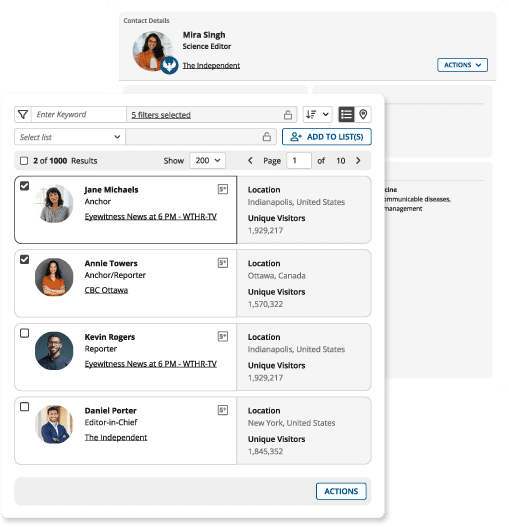Select the name Kevin Rogers
The width and height of the screenshot is (509, 527).
click(x=110, y=337)
